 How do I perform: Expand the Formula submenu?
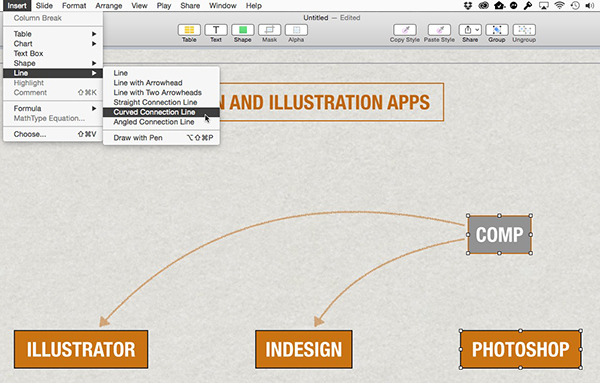pos(53,109)
